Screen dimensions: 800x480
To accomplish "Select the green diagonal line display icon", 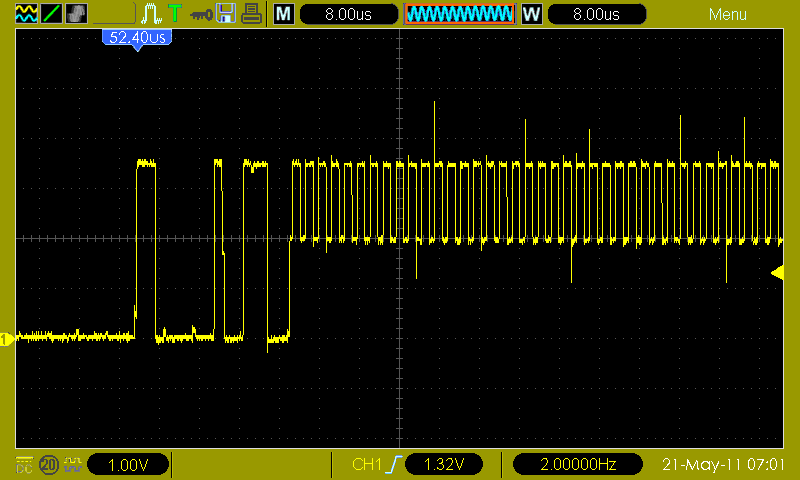I will pos(52,14).
